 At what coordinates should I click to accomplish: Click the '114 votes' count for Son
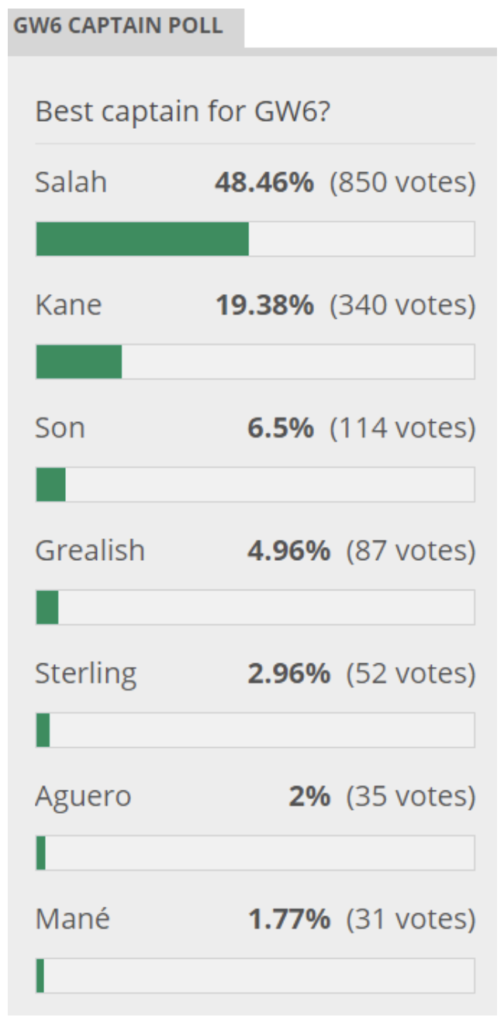point(403,428)
